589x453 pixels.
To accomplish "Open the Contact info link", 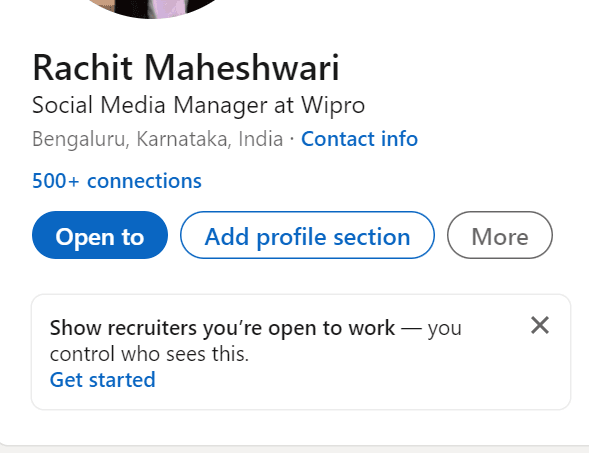I will (x=359, y=139).
